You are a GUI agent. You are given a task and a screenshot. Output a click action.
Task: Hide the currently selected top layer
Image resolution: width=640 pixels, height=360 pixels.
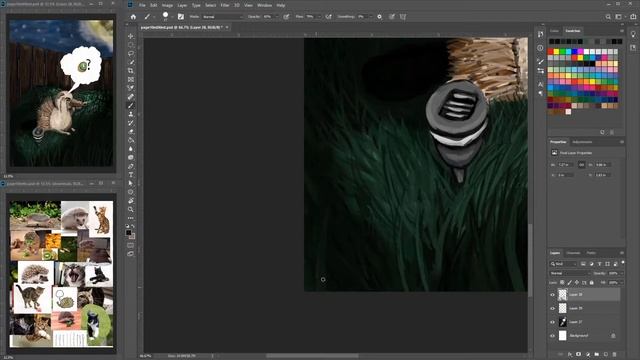(x=553, y=295)
